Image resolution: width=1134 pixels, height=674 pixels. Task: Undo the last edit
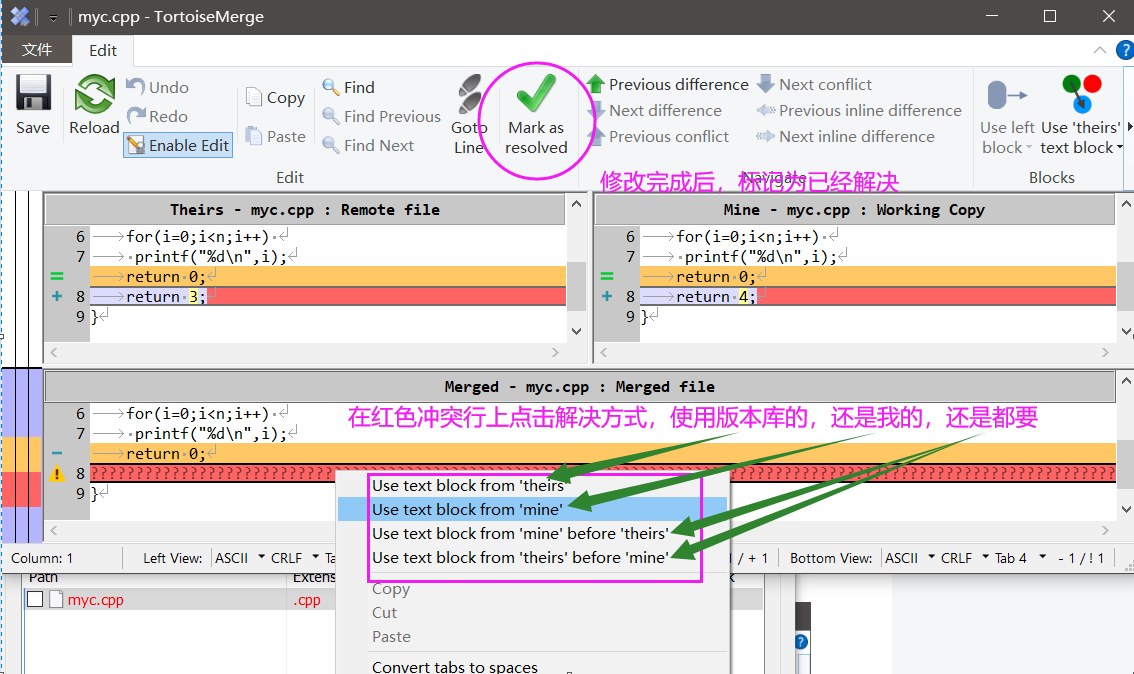[158, 88]
